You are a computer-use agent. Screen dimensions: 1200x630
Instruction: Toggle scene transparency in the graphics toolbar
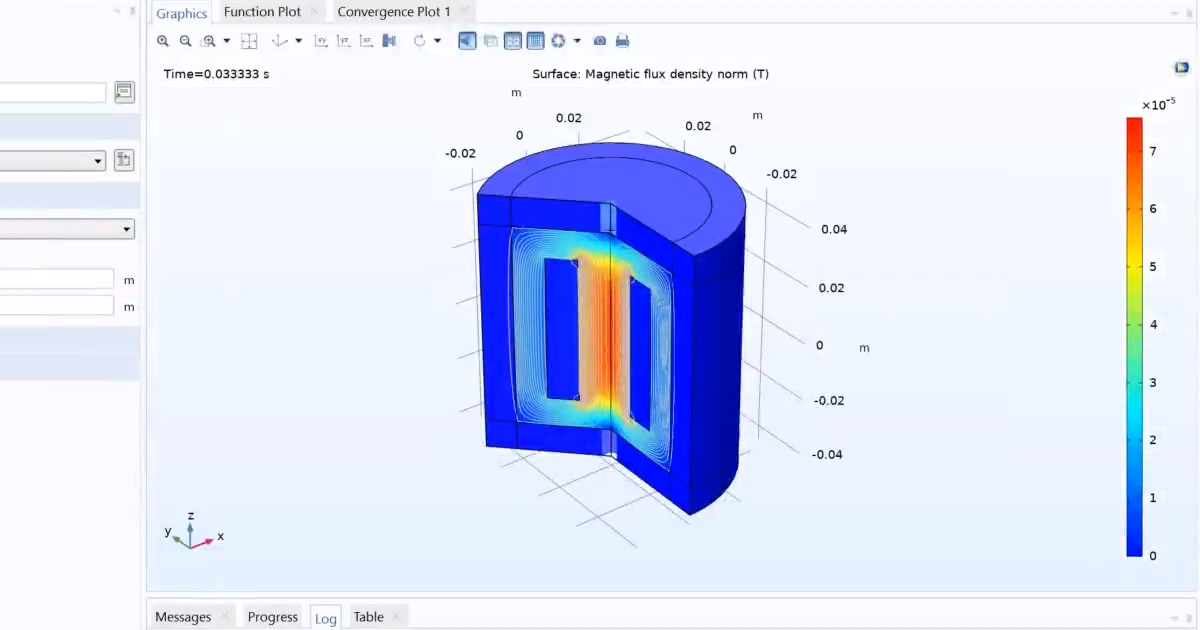point(490,40)
